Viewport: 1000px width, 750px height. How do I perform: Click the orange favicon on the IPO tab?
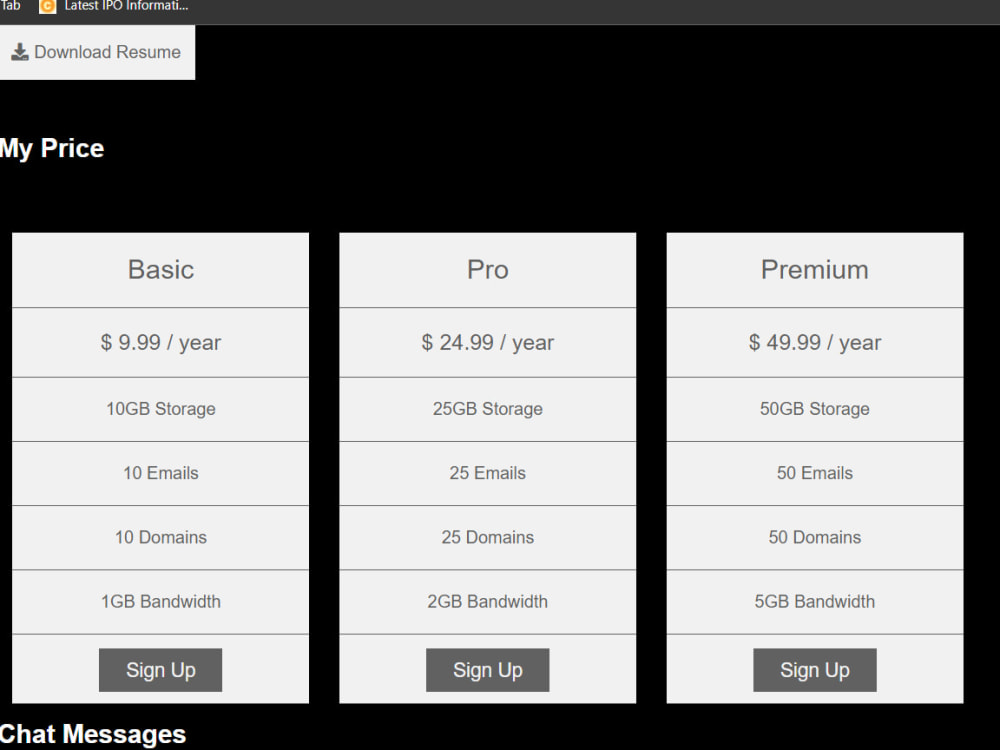[x=48, y=6]
